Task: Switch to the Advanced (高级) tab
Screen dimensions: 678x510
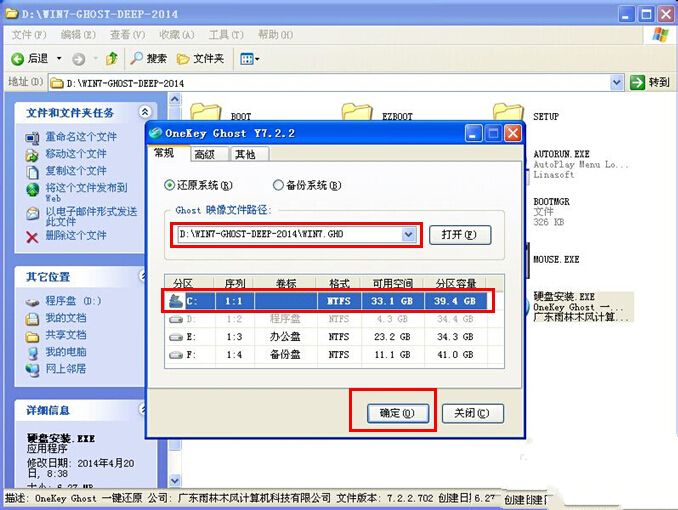Action: pyautogui.click(x=204, y=154)
